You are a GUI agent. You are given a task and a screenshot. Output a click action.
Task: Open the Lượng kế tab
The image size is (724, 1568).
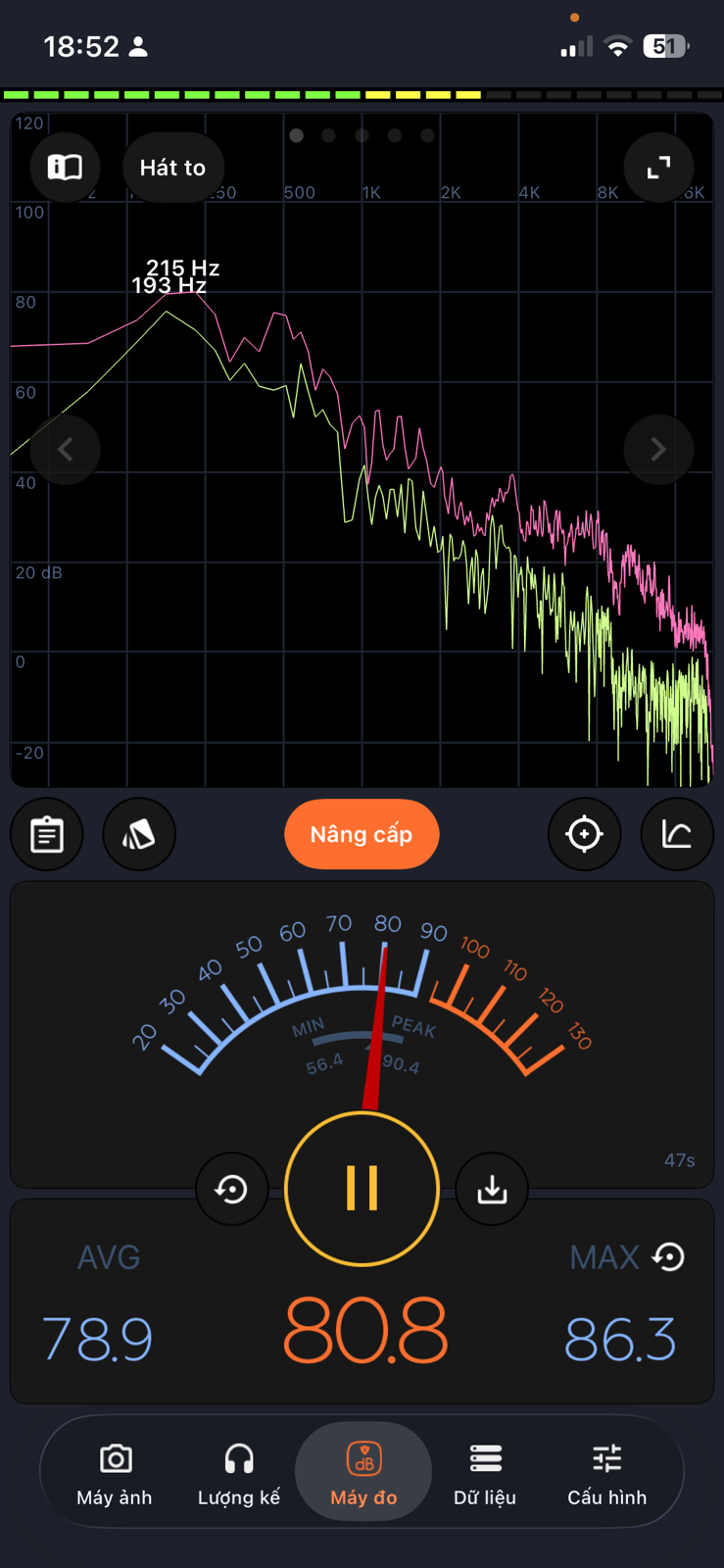[239, 1473]
